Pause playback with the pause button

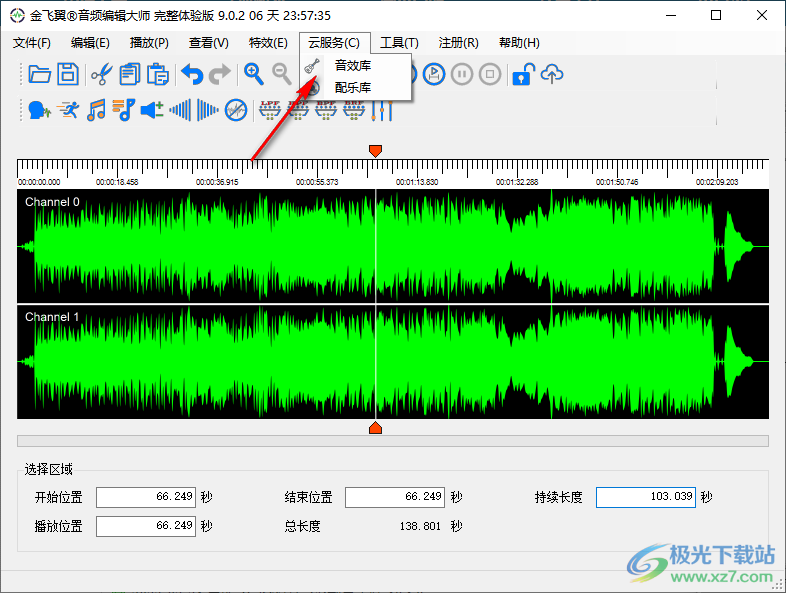click(x=462, y=75)
